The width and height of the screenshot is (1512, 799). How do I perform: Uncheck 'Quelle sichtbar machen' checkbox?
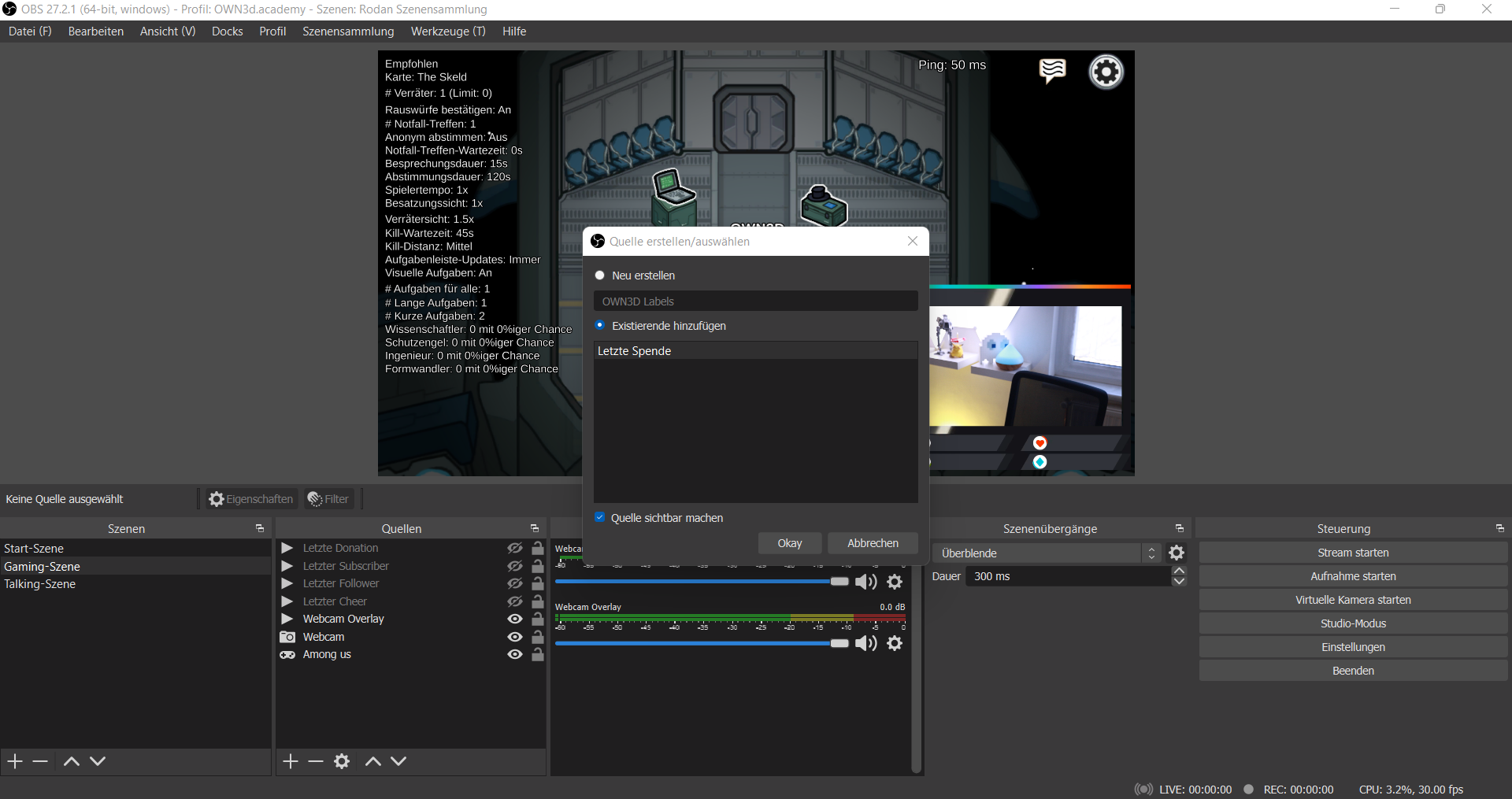tap(600, 517)
